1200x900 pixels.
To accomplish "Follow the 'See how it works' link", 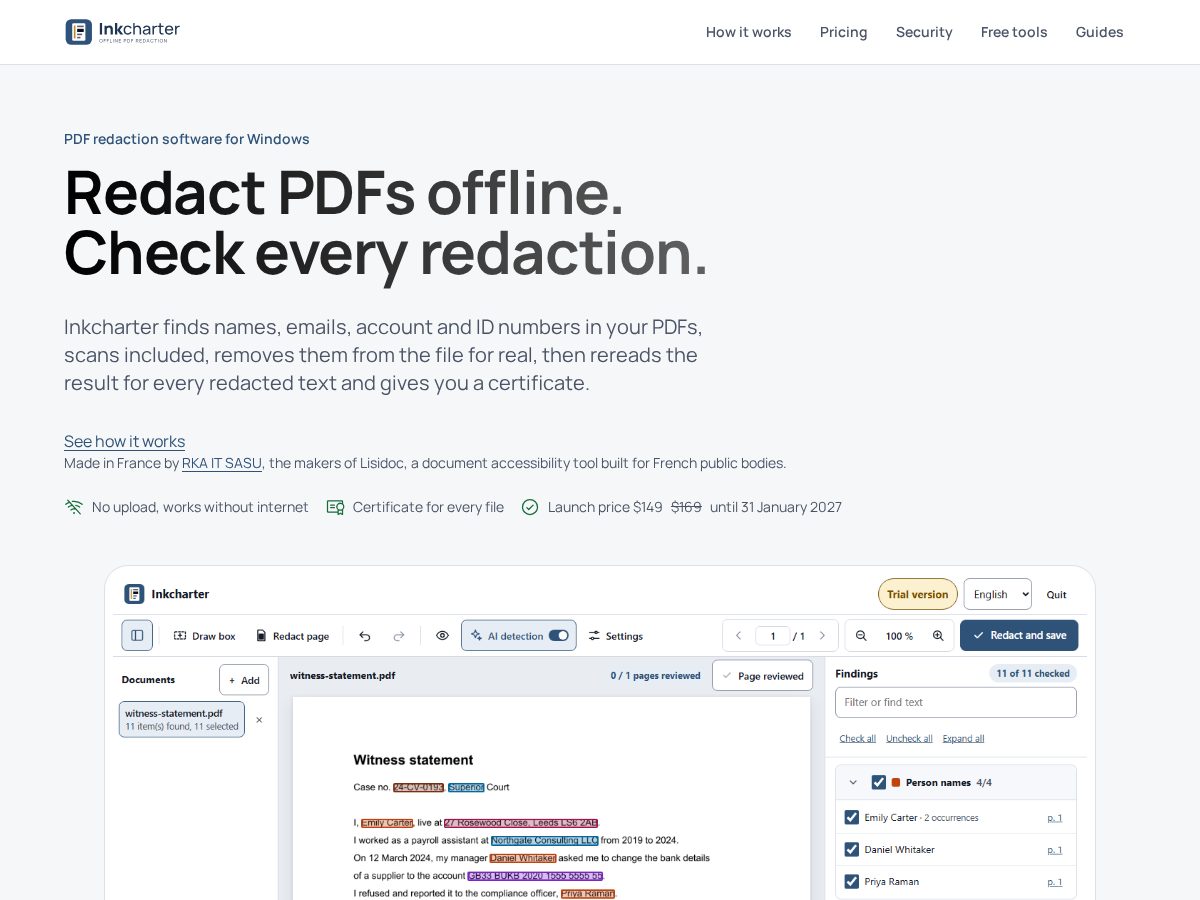I will click(124, 441).
